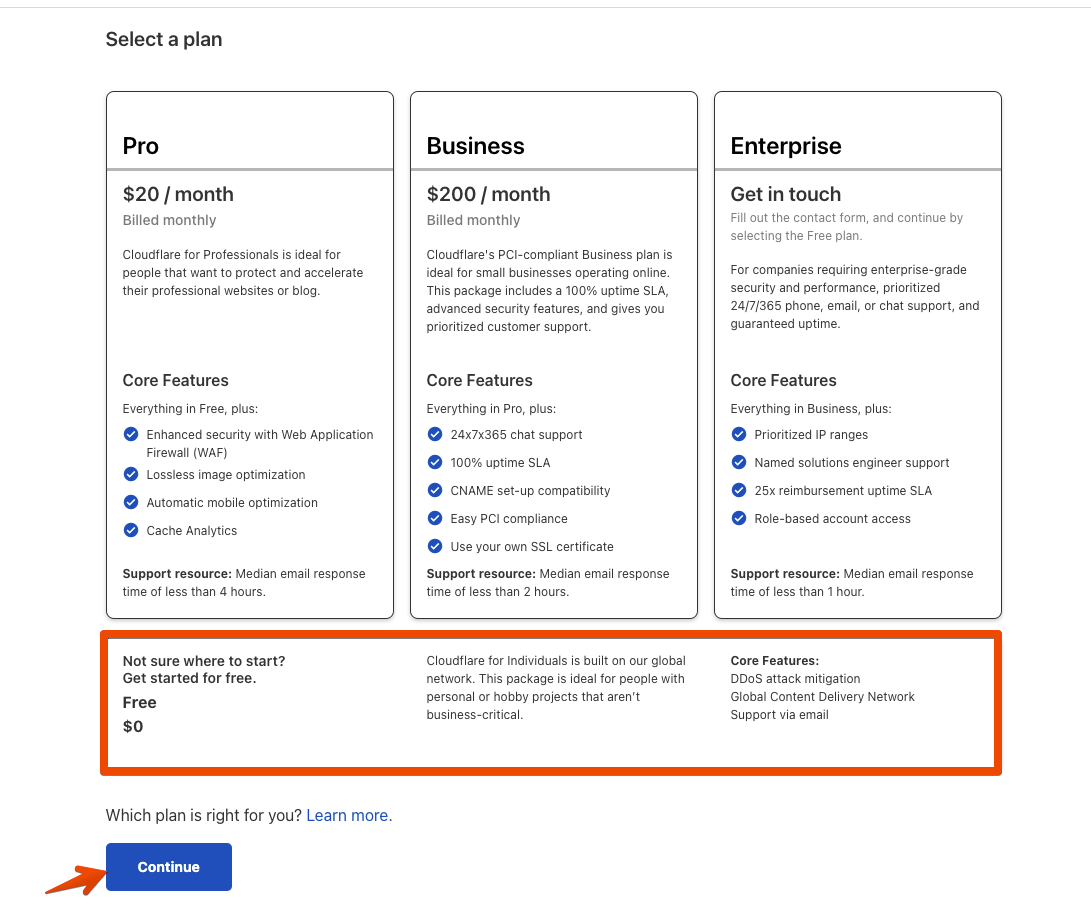Screen dimensions: 1091x920
Task: Select the Enterprise plan card heading
Action: pos(786,146)
